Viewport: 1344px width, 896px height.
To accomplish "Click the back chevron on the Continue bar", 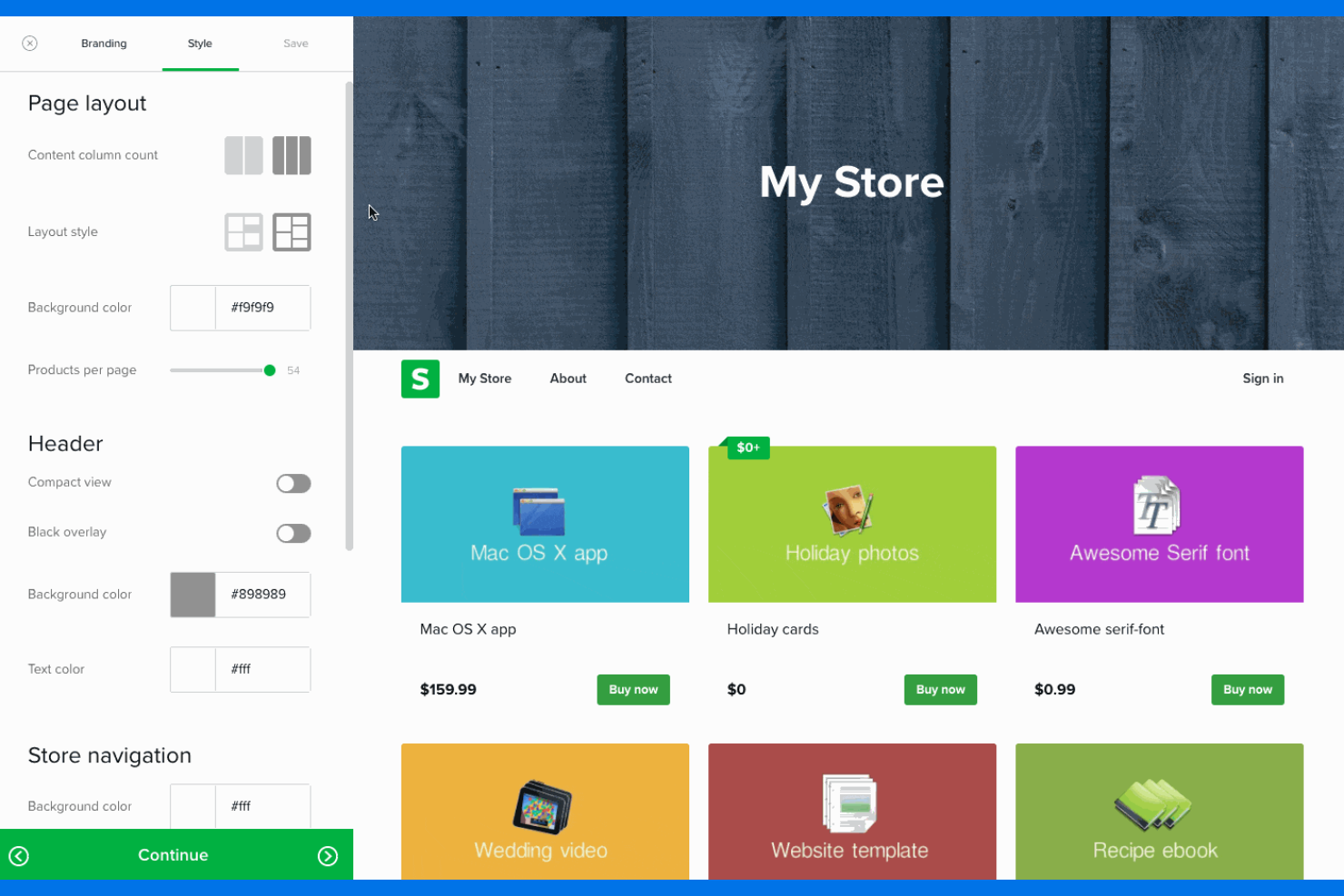I will pyautogui.click(x=19, y=855).
